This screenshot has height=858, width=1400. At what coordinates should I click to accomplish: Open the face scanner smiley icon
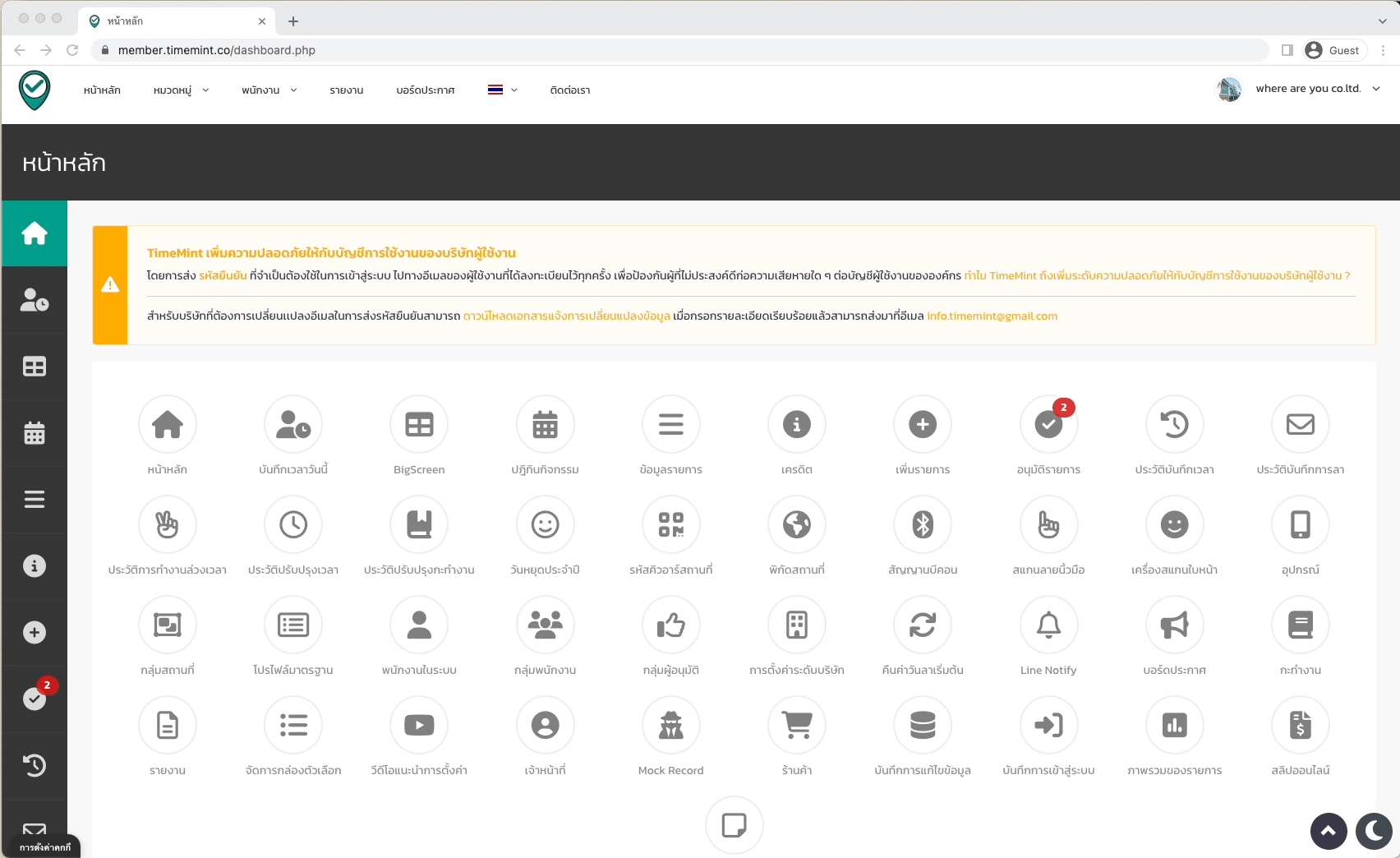[x=1174, y=525]
